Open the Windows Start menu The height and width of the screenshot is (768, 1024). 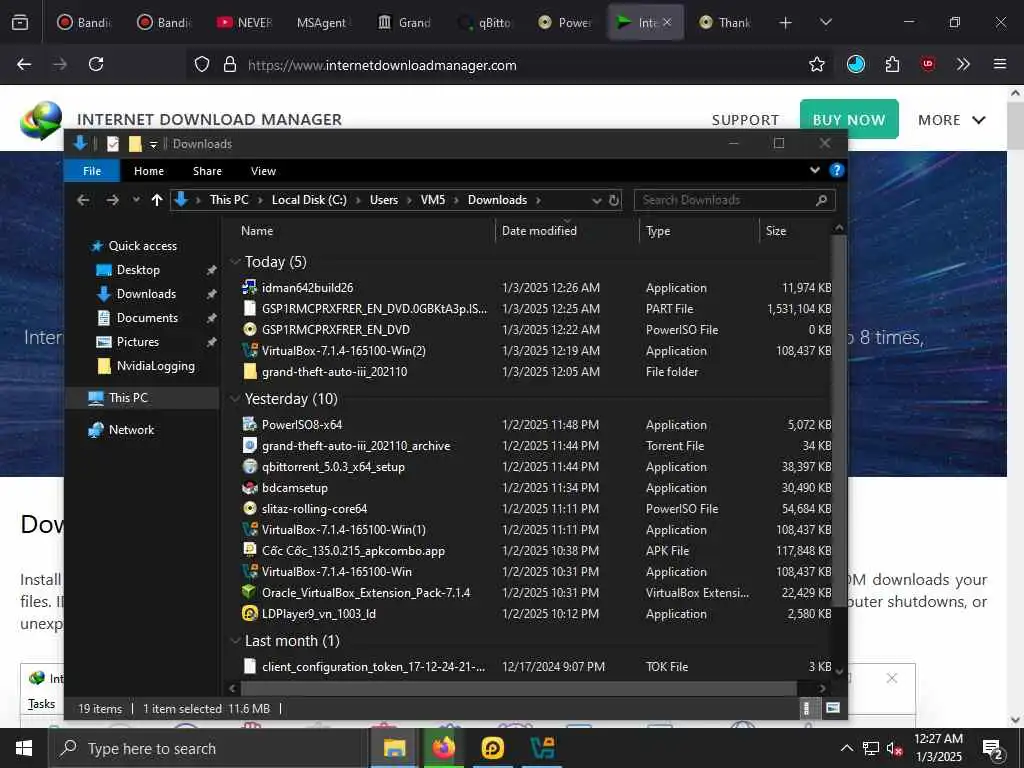(x=24, y=748)
